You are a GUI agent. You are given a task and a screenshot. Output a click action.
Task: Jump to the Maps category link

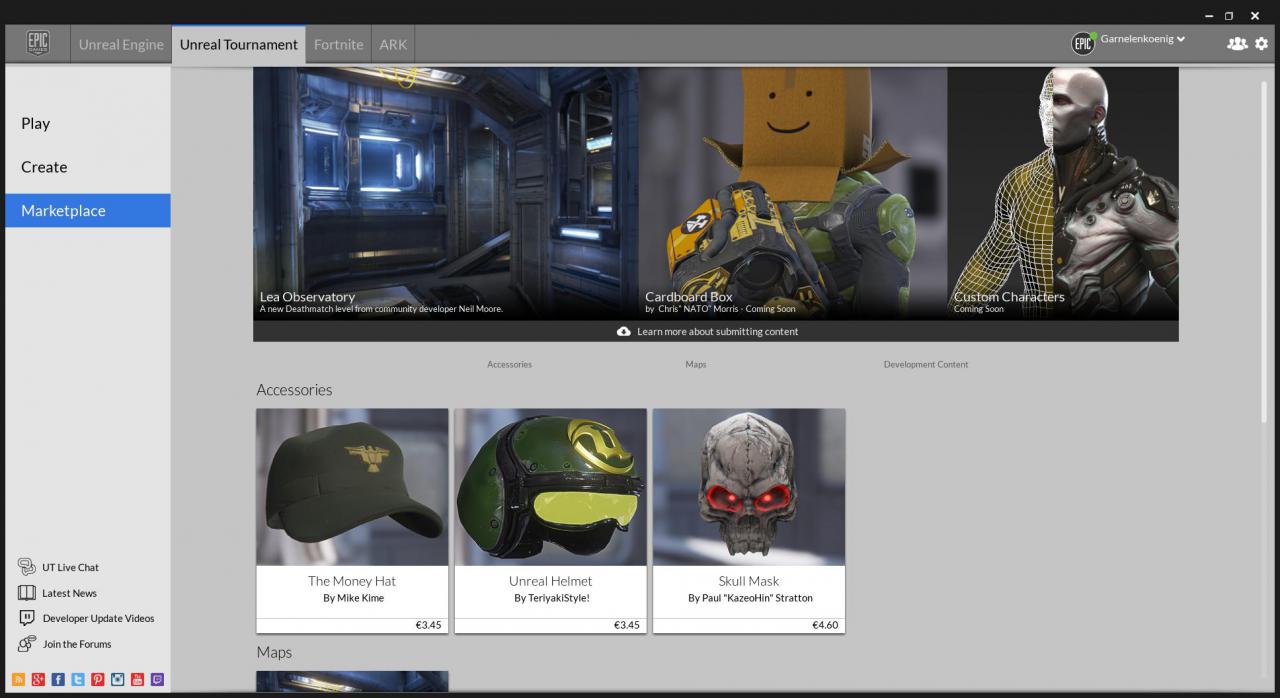pos(696,364)
